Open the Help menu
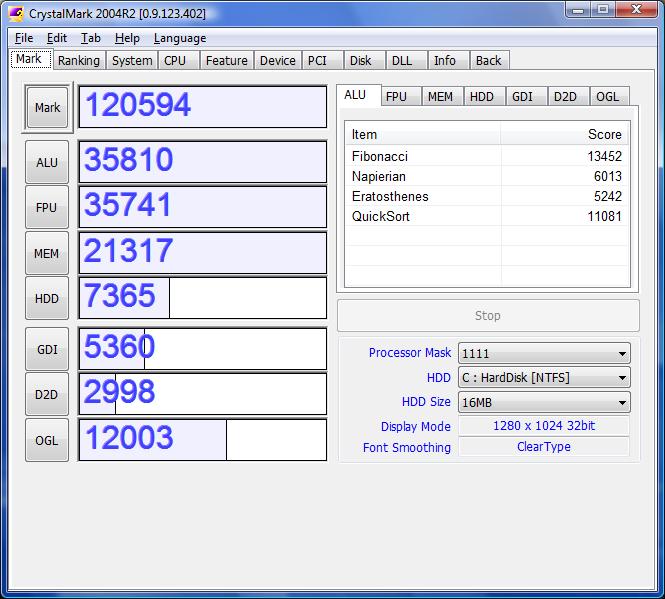This screenshot has width=665, height=599. click(x=127, y=38)
